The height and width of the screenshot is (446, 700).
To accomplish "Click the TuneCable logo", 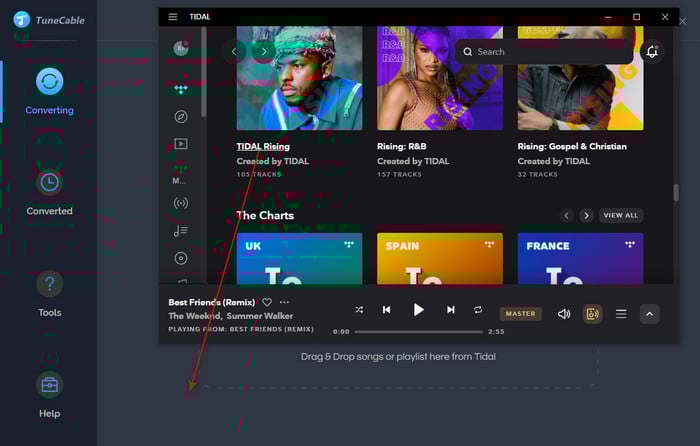I will 49,20.
